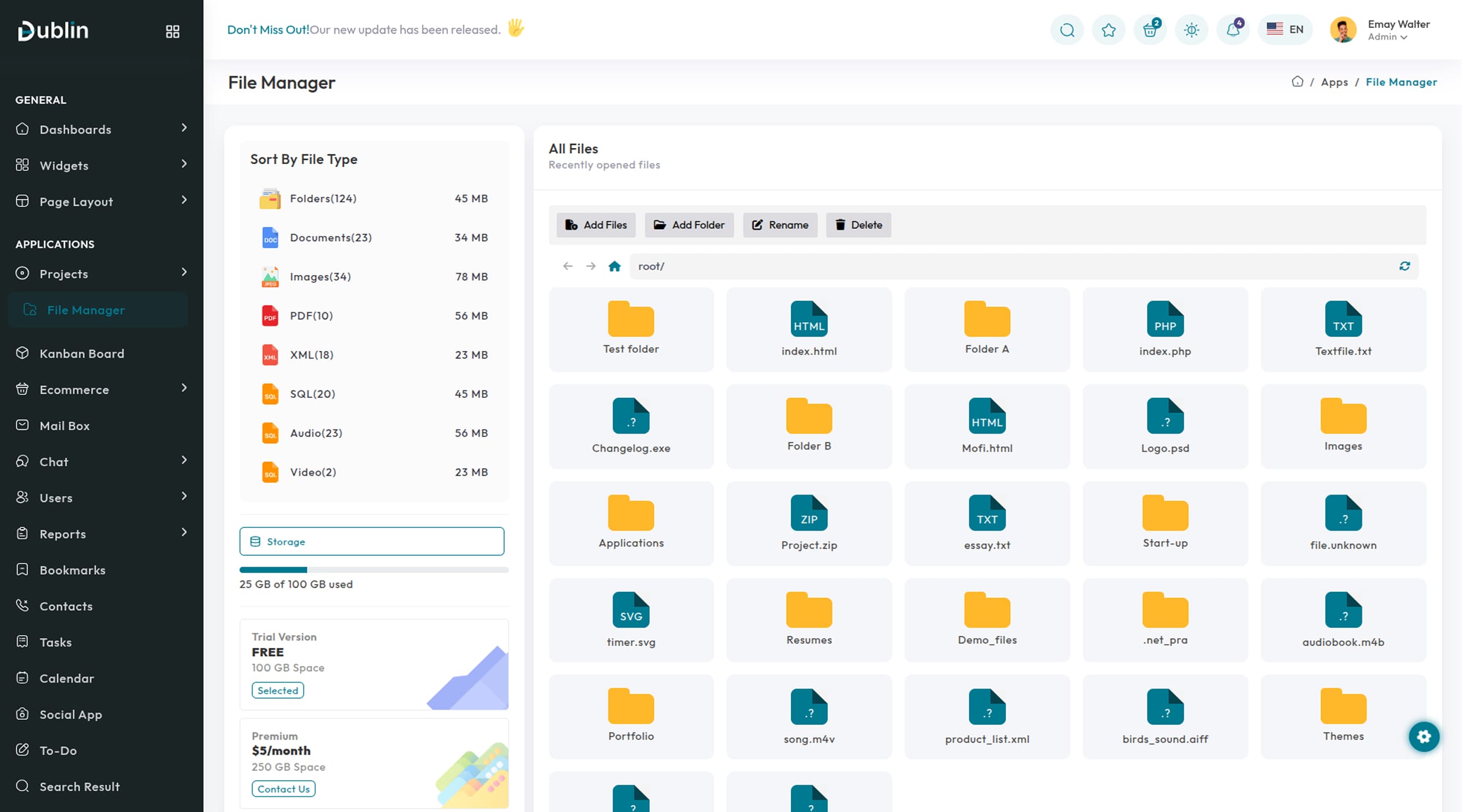Open the shopping cart basket icon
Image resolution: width=1462 pixels, height=812 pixels.
point(1150,30)
